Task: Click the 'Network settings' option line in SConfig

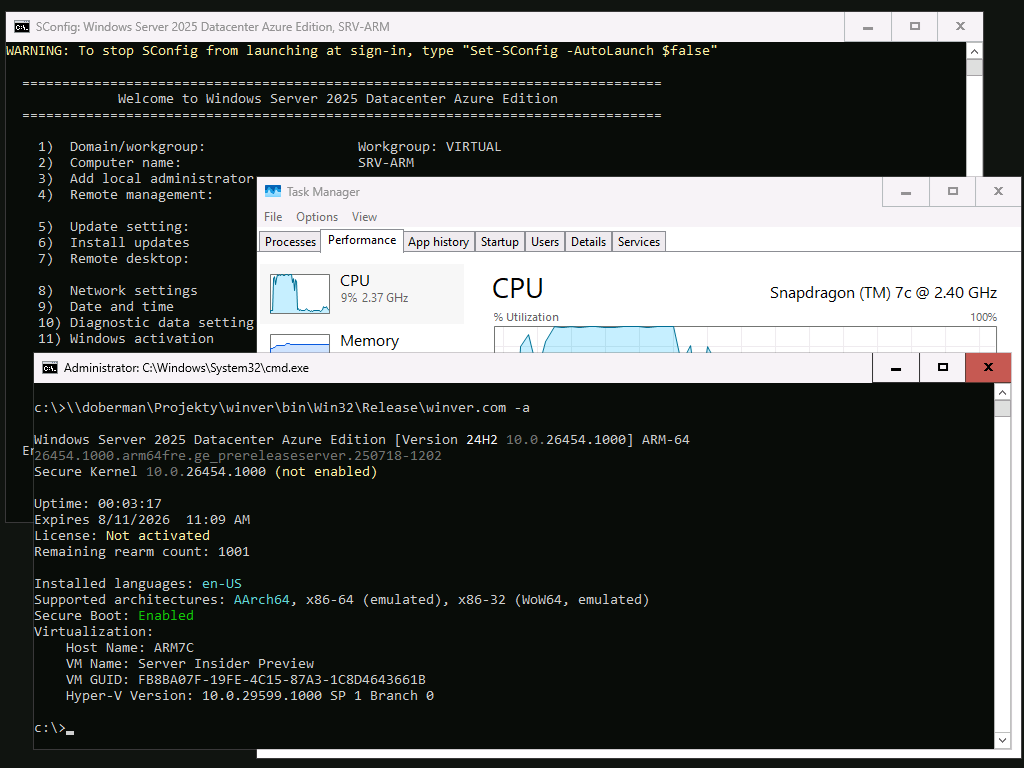Action: coord(118,291)
